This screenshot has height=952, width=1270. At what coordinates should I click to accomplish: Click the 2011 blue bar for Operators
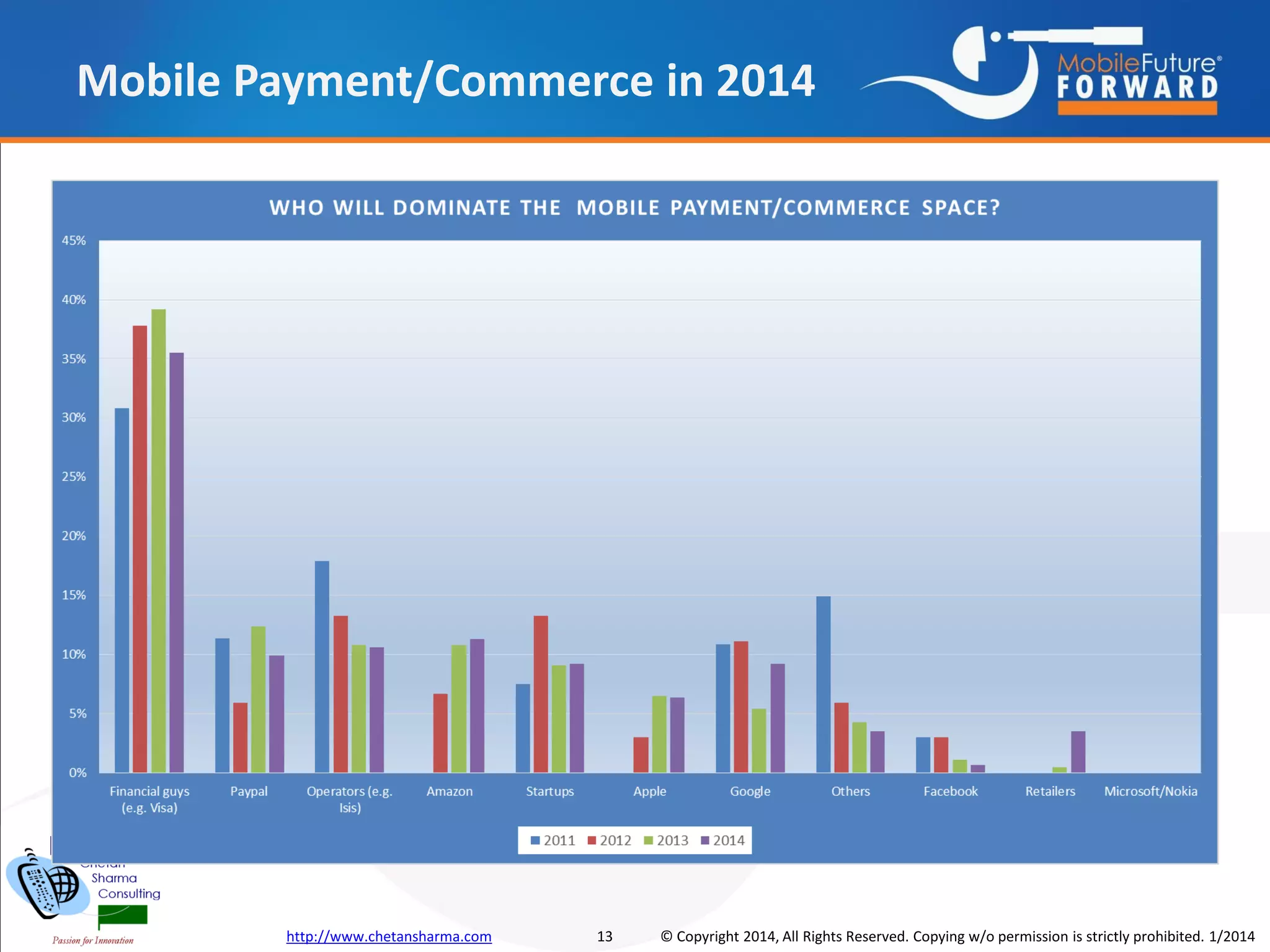pyautogui.click(x=322, y=666)
